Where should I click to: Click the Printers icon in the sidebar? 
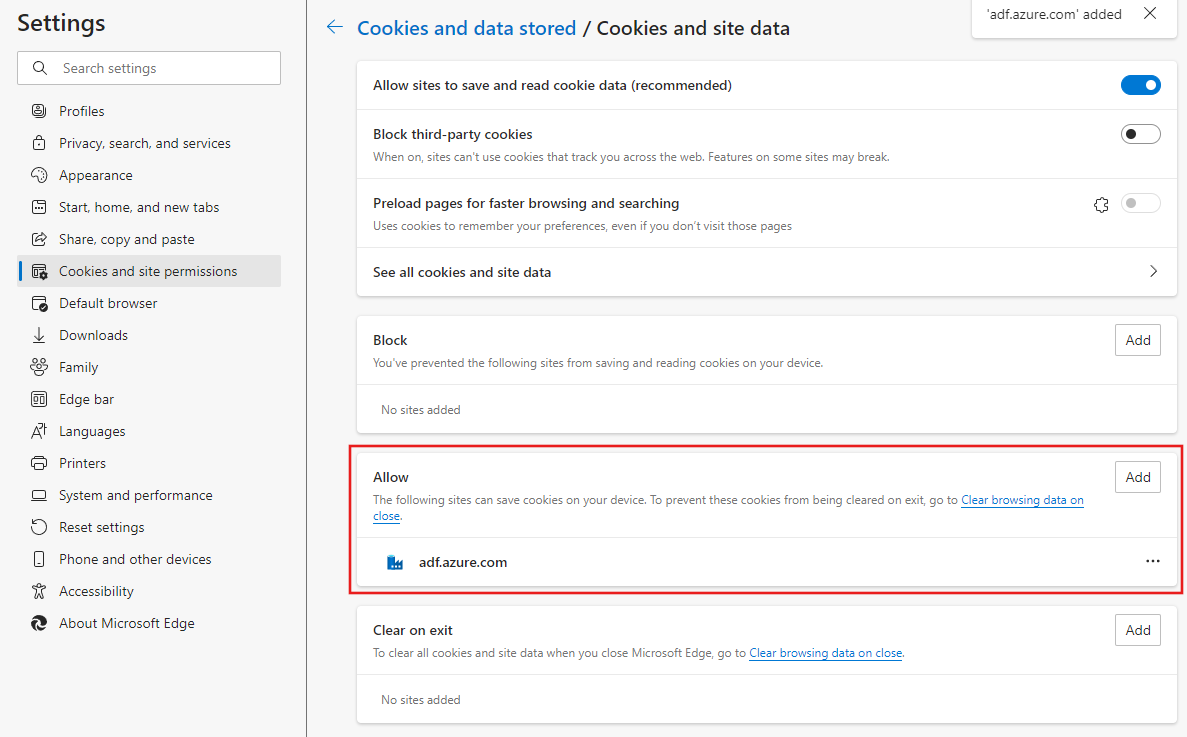(39, 463)
